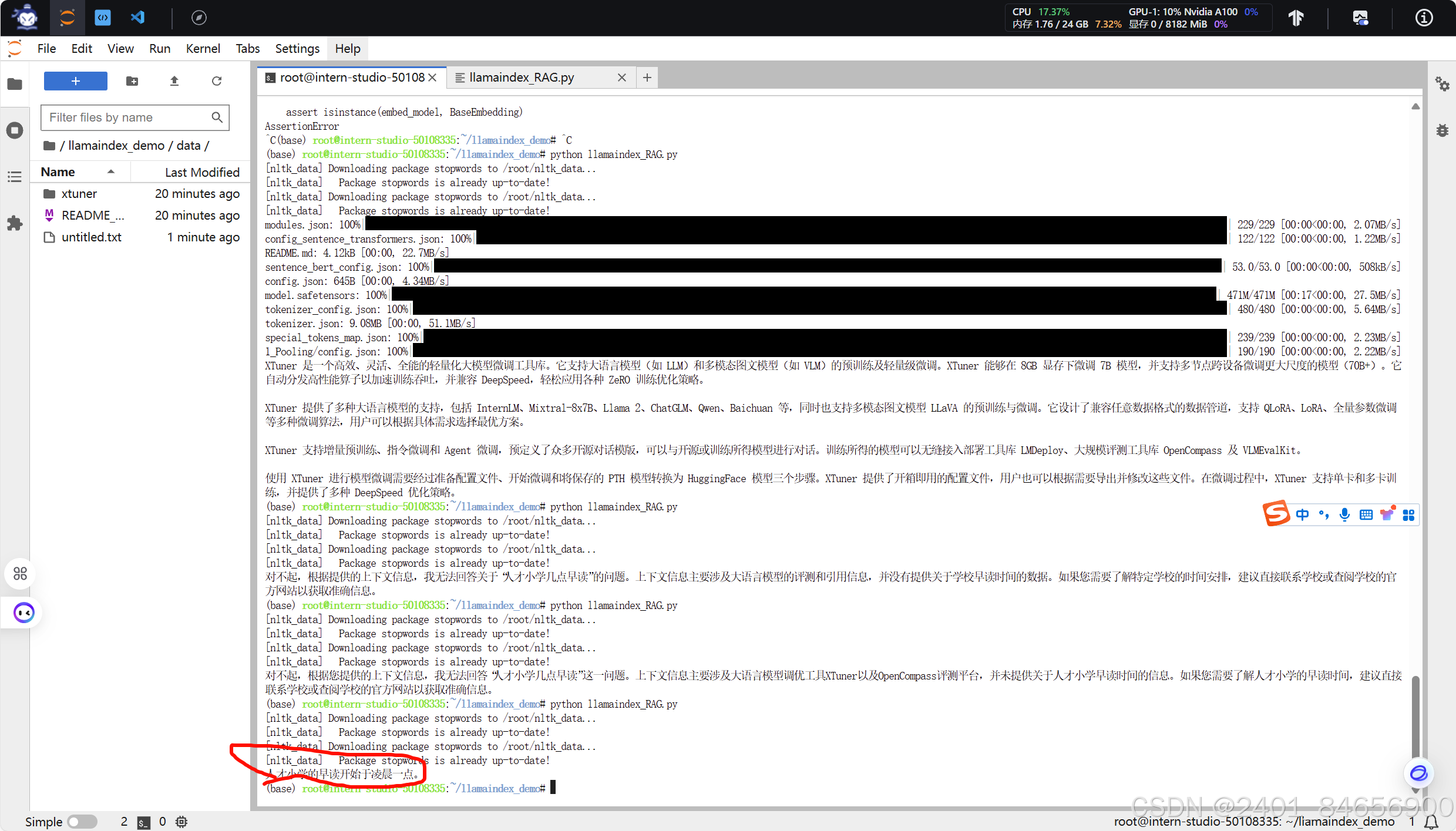Navigate to llamaindex_demo breadcrumb folder
The image size is (1456, 831).
[x=116, y=146]
